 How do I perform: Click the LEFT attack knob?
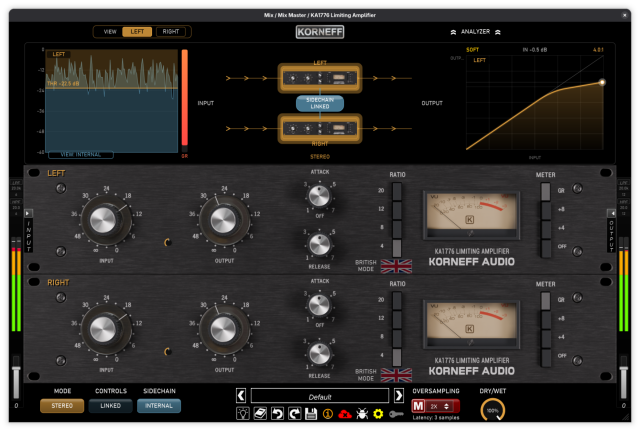pyautogui.click(x=319, y=196)
